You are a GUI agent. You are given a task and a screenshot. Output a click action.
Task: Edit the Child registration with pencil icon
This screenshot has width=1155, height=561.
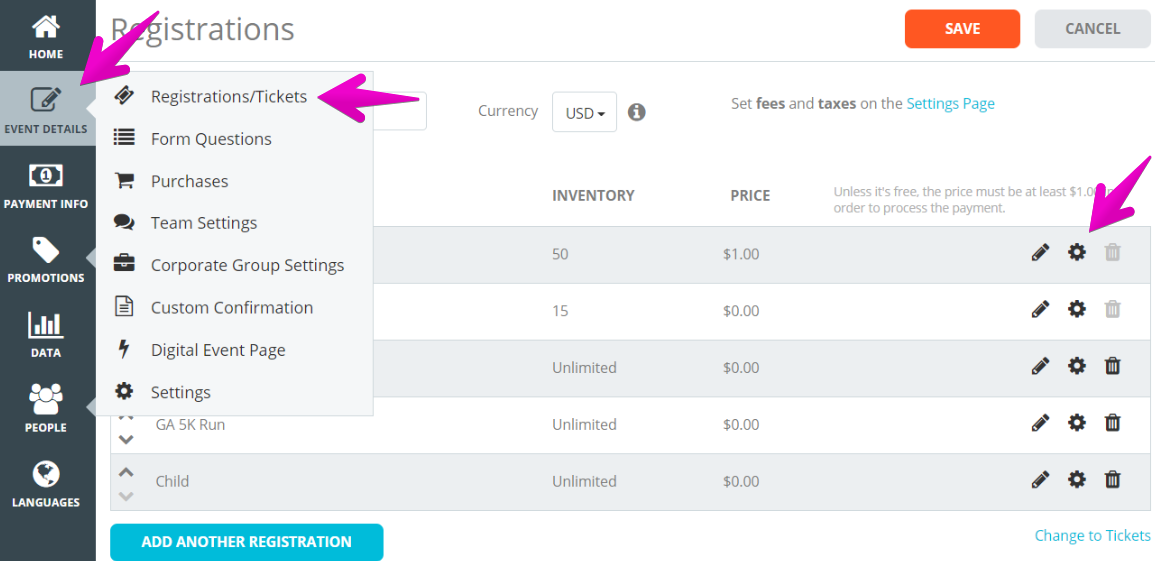pos(1040,480)
